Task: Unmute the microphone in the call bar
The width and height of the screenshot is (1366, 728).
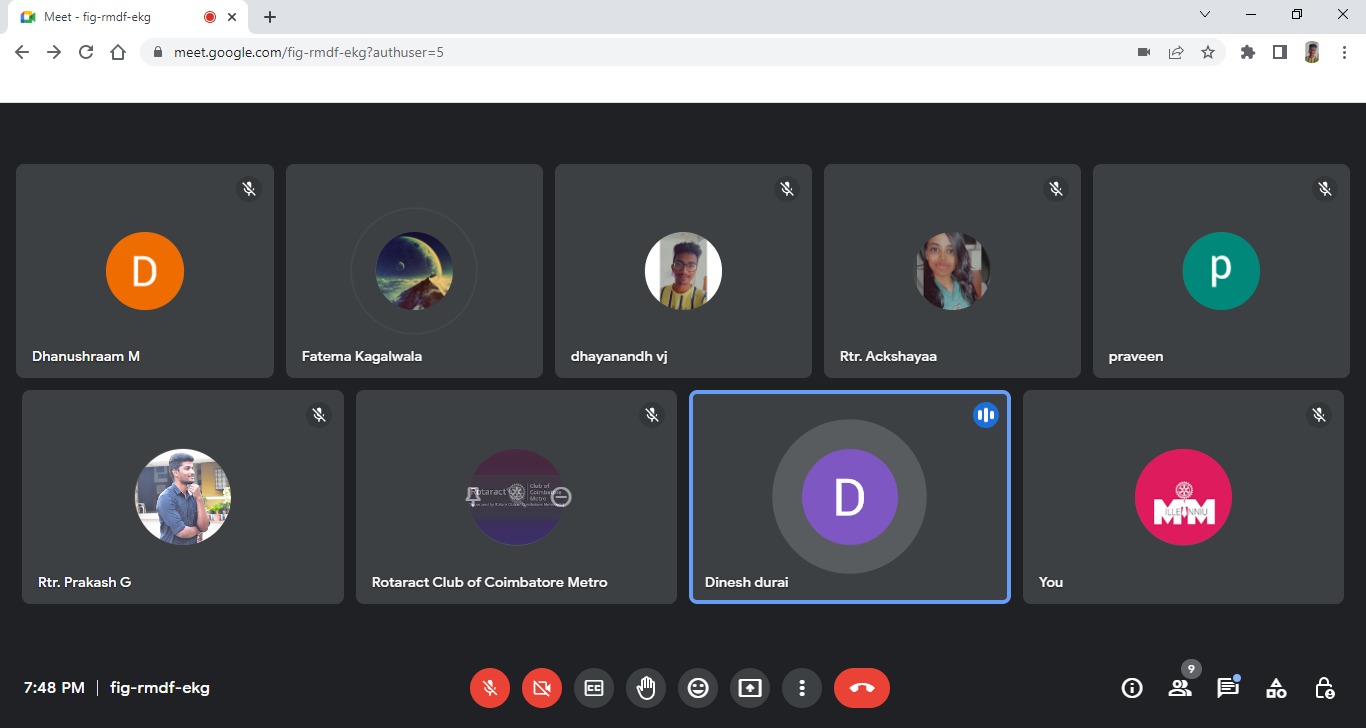Action: 490,688
